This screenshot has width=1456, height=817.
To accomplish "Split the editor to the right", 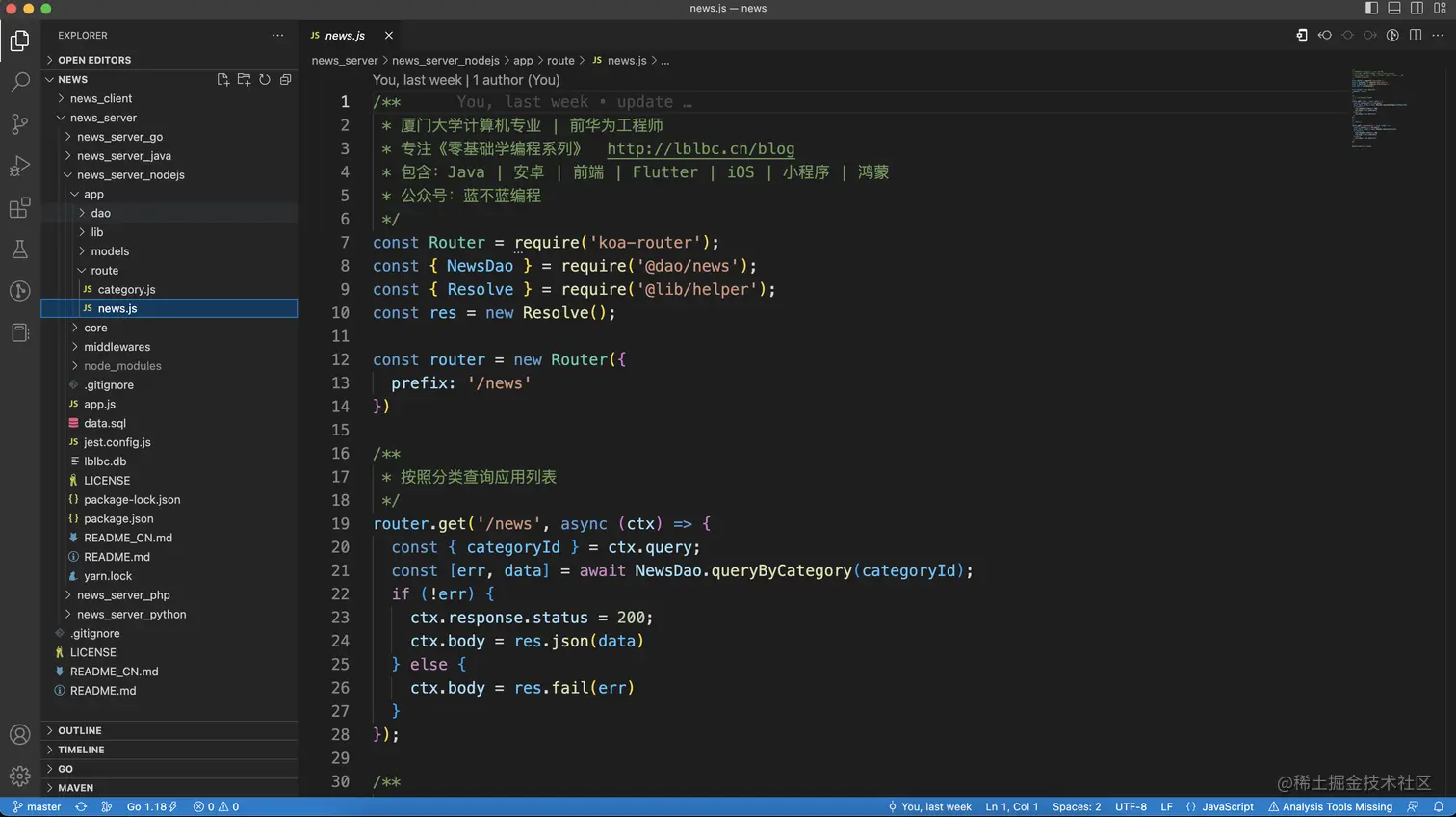I will [1416, 36].
